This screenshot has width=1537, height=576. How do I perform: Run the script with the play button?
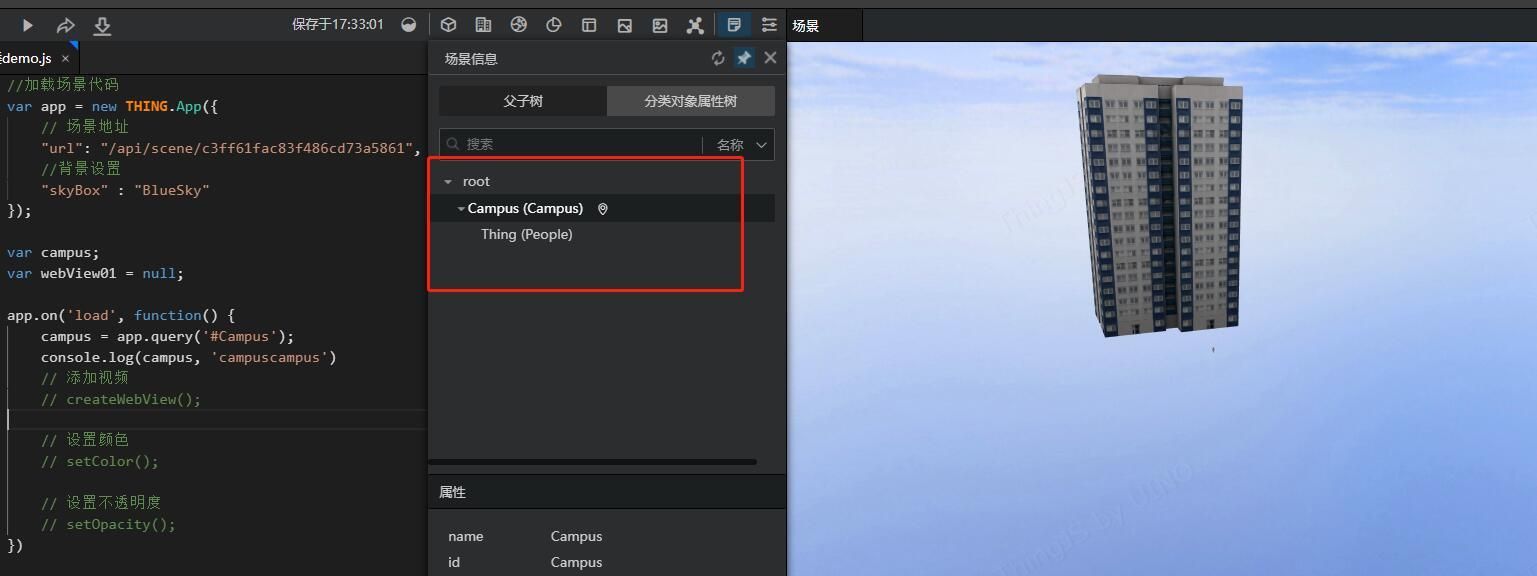click(x=28, y=25)
